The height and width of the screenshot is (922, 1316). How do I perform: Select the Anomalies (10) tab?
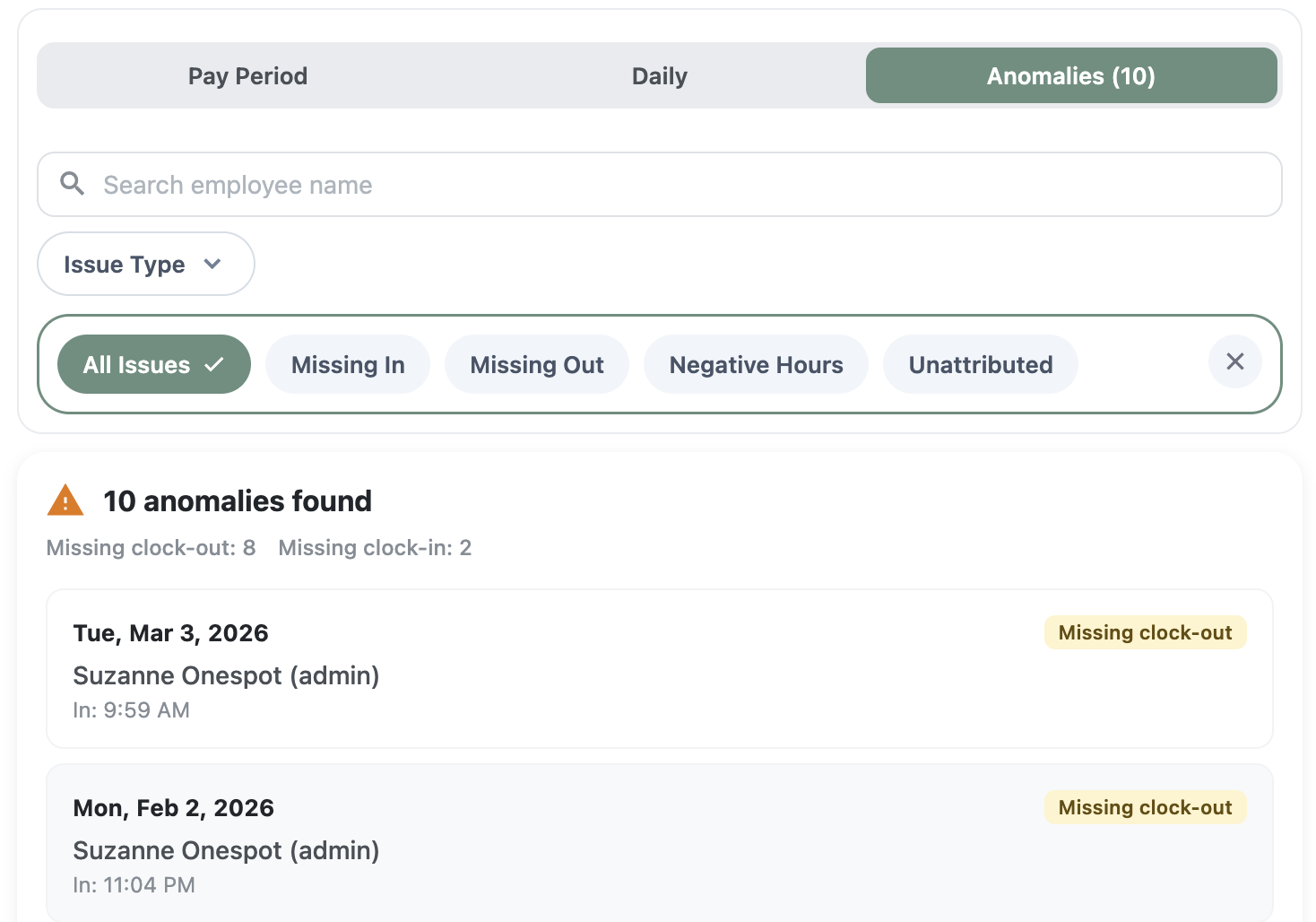coord(1070,76)
